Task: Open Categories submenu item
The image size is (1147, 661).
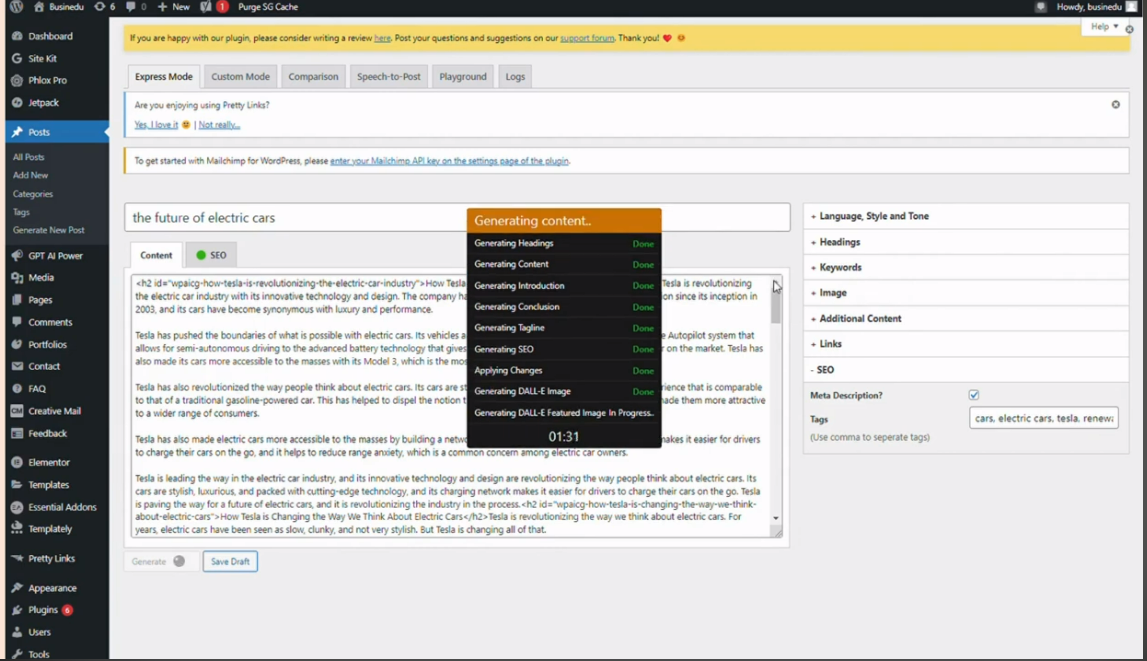Action: tap(33, 194)
